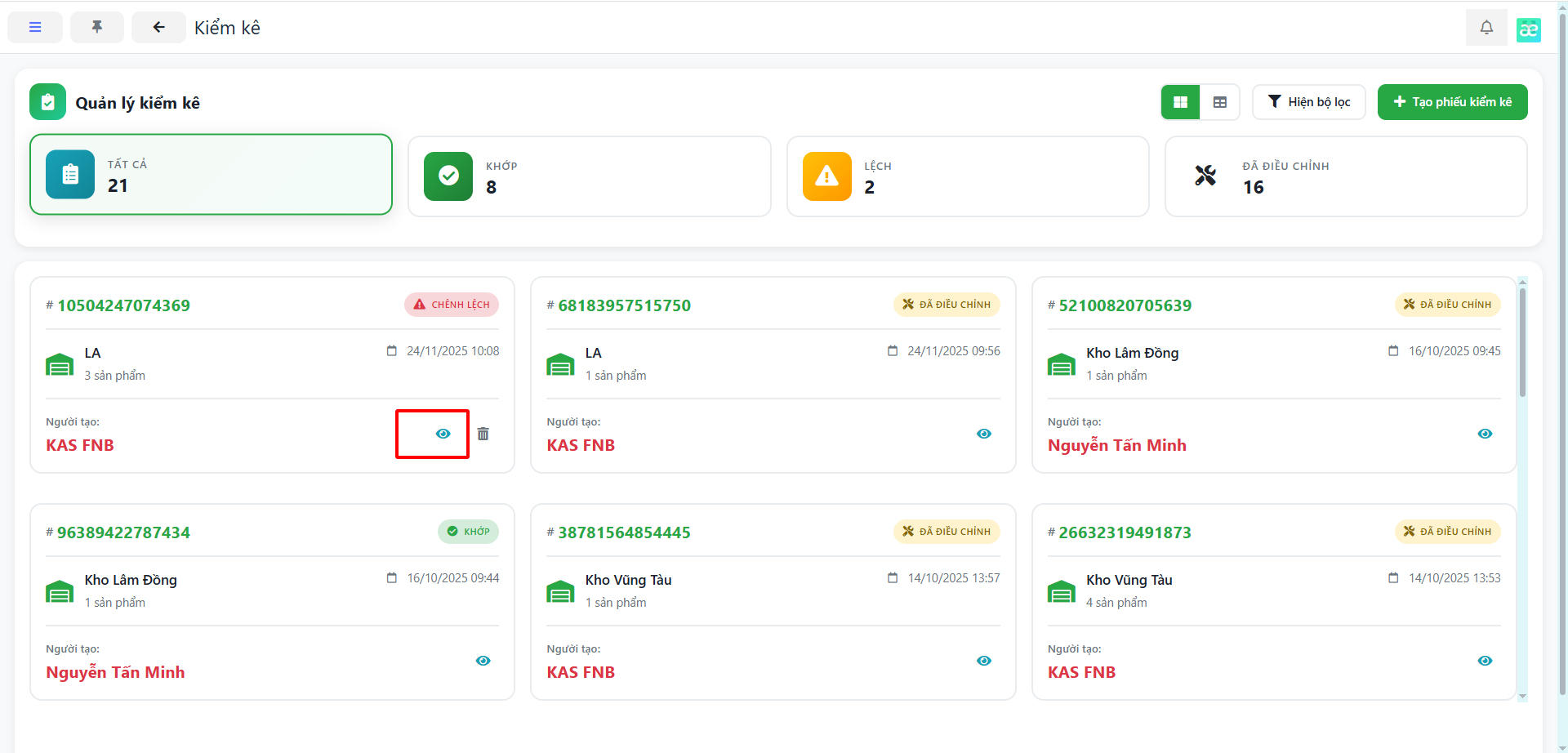Click Tạo phiếu kiểm kê button
The width and height of the screenshot is (1568, 753).
click(1452, 102)
